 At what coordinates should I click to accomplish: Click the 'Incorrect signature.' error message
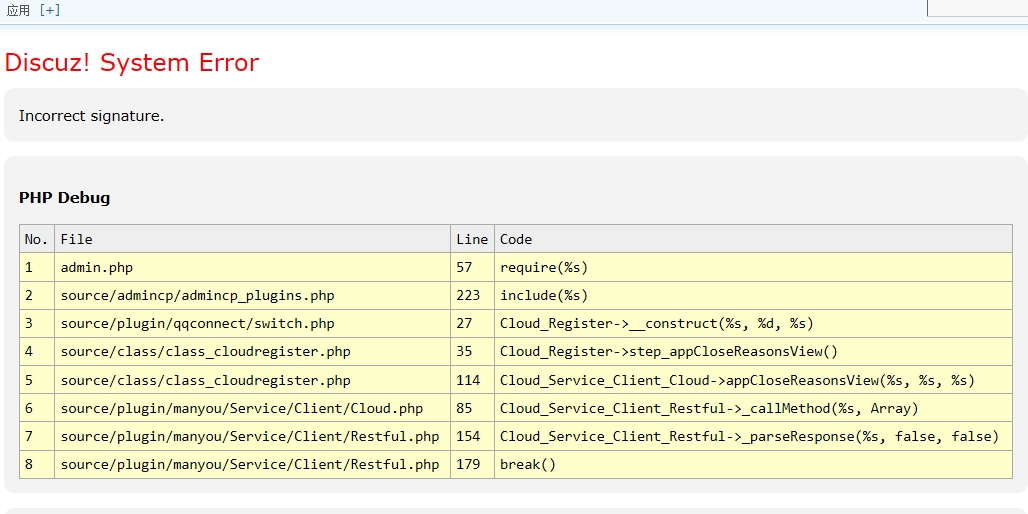point(91,116)
